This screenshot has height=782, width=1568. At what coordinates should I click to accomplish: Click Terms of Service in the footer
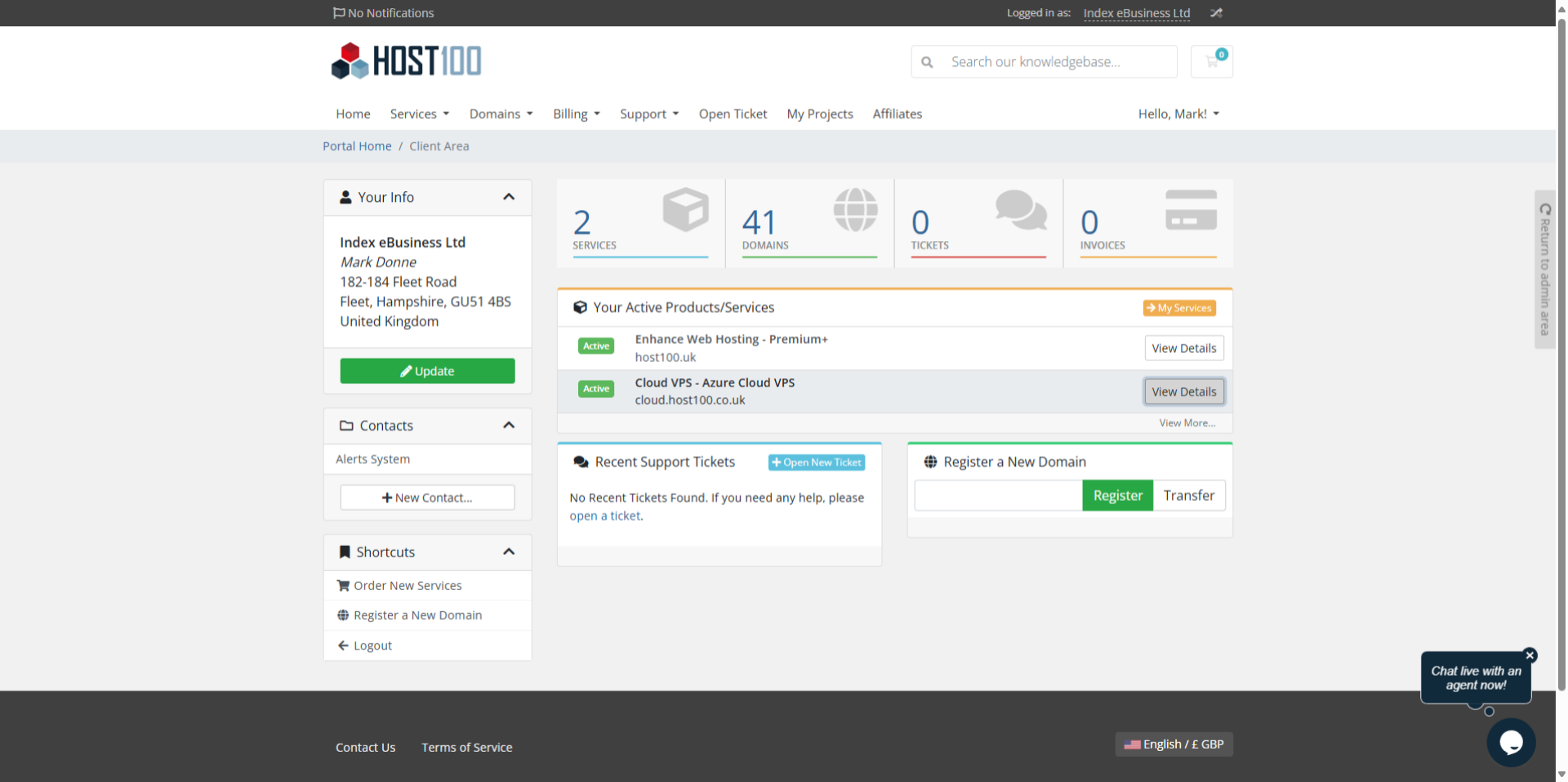coord(467,748)
